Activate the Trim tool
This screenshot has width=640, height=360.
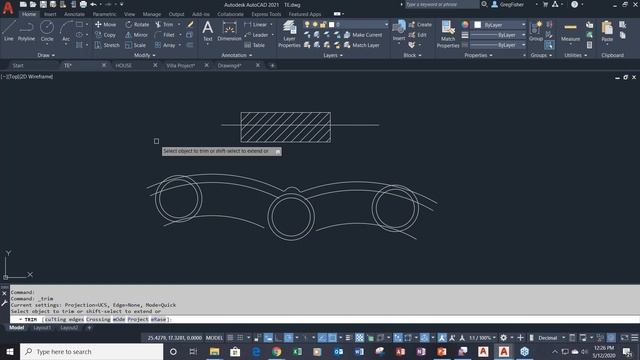tap(164, 24)
